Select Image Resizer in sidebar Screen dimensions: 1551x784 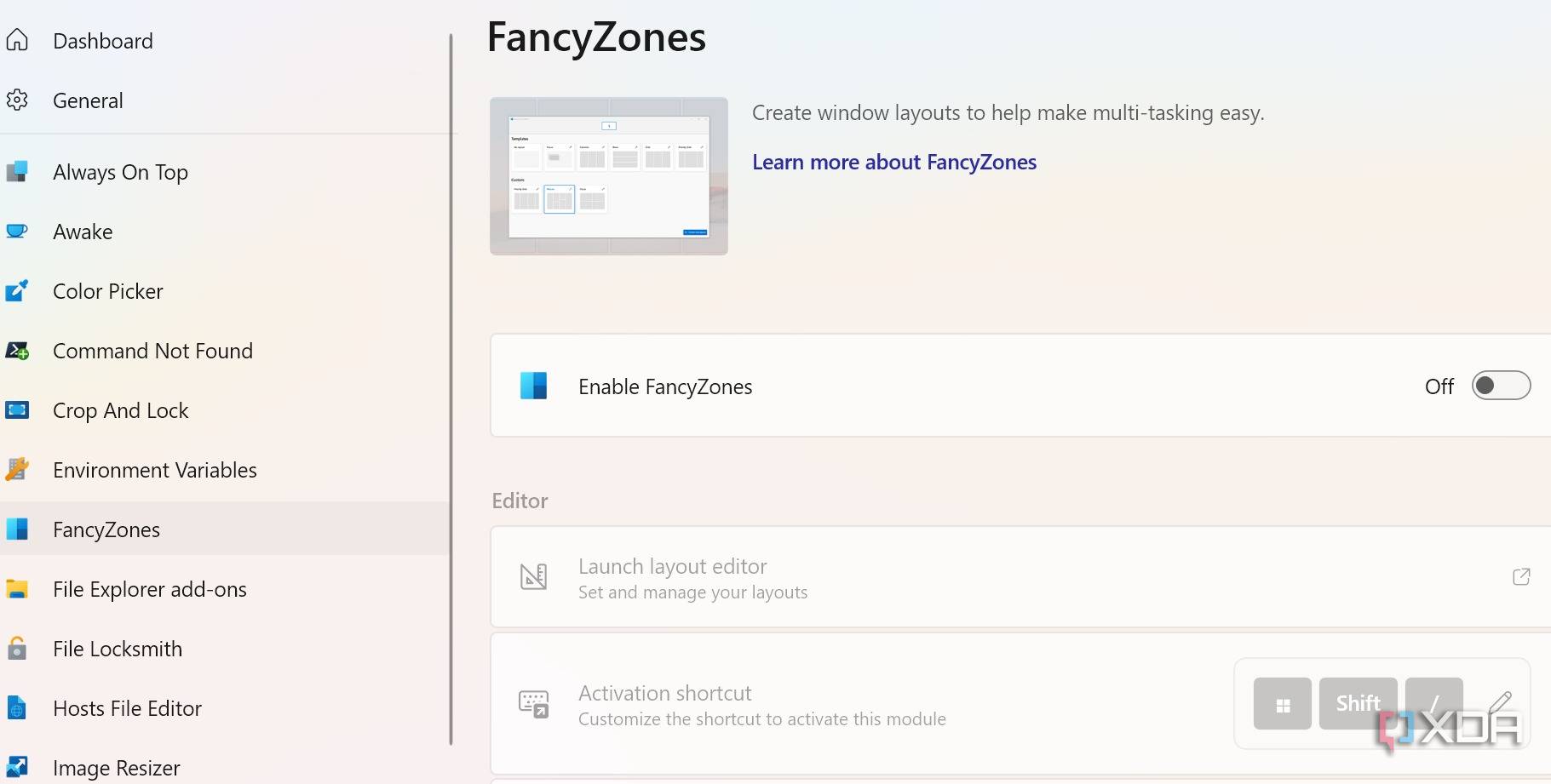coord(226,764)
